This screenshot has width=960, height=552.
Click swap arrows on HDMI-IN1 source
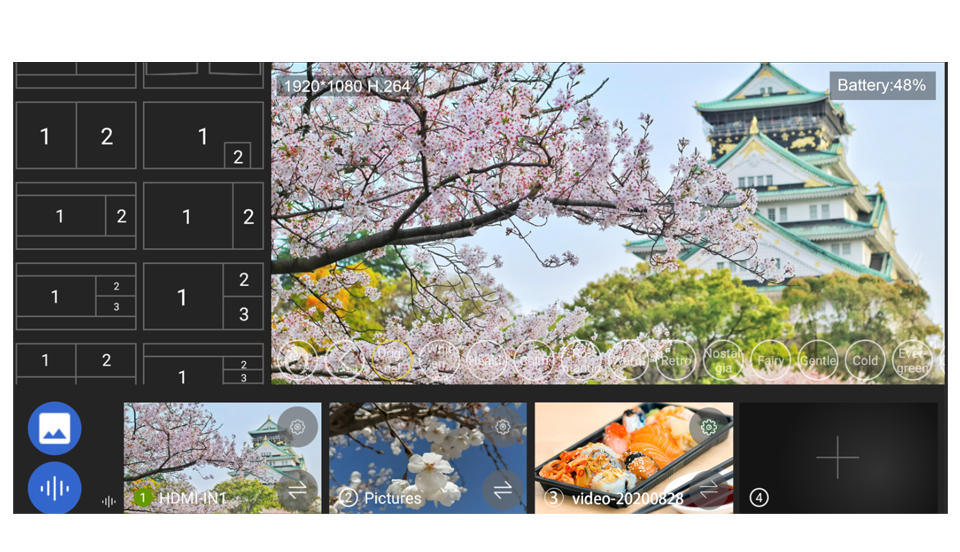pyautogui.click(x=297, y=489)
